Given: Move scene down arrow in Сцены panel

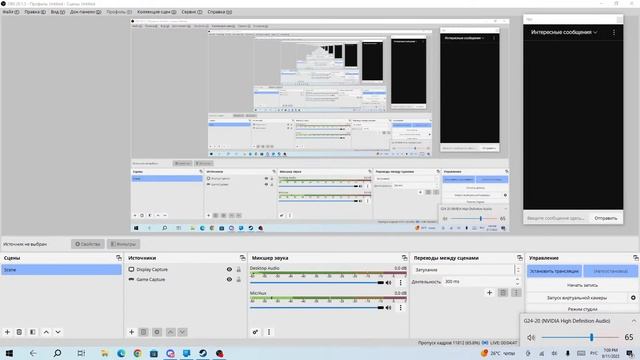Looking at the screenshot, I should (58, 332).
